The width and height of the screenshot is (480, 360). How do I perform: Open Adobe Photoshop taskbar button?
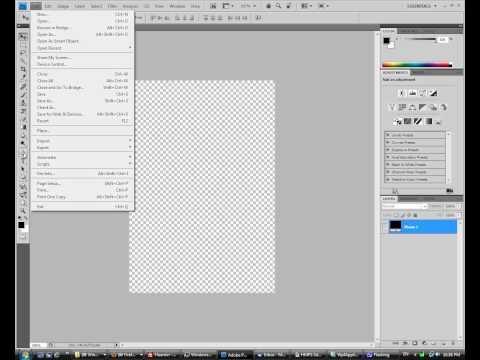click(236, 355)
